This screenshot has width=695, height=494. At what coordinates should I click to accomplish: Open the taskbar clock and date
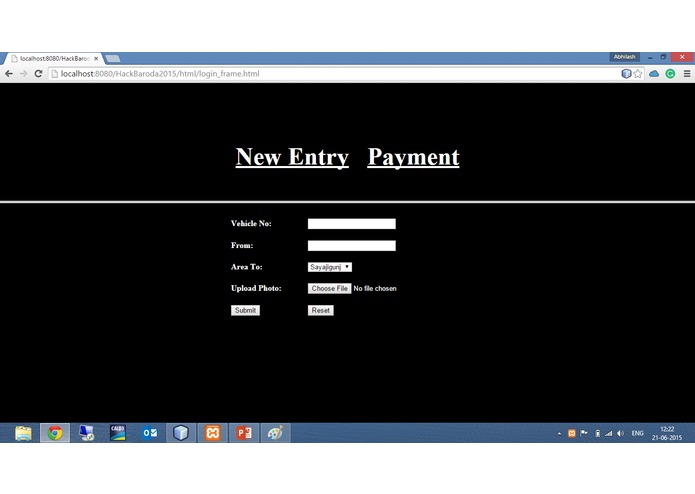pyautogui.click(x=667, y=433)
